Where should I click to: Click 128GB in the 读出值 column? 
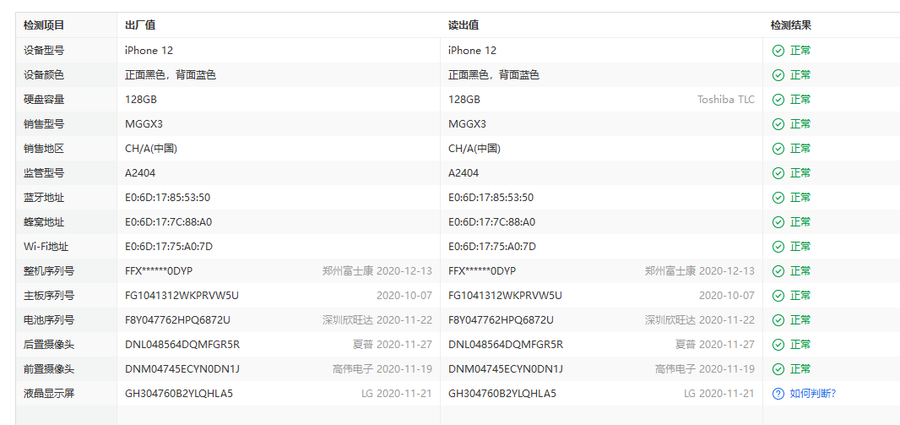pyautogui.click(x=464, y=99)
